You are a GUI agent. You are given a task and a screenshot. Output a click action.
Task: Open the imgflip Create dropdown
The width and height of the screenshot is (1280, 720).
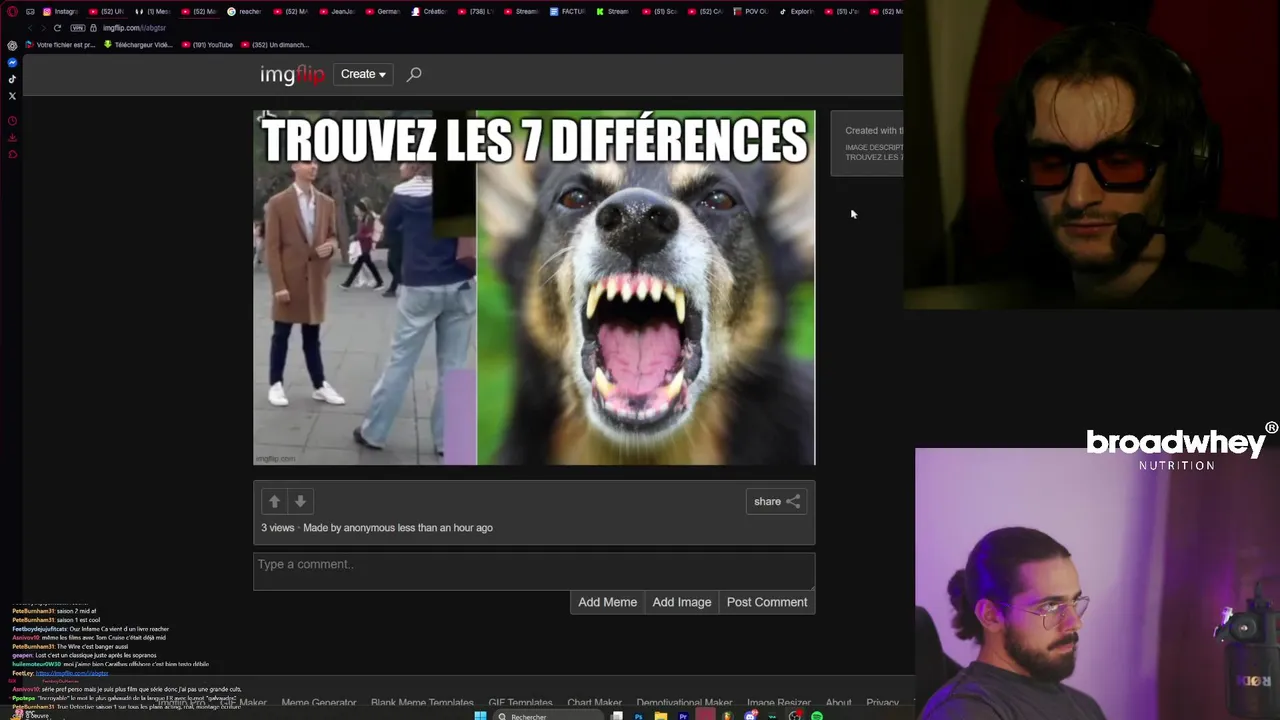[x=363, y=74]
